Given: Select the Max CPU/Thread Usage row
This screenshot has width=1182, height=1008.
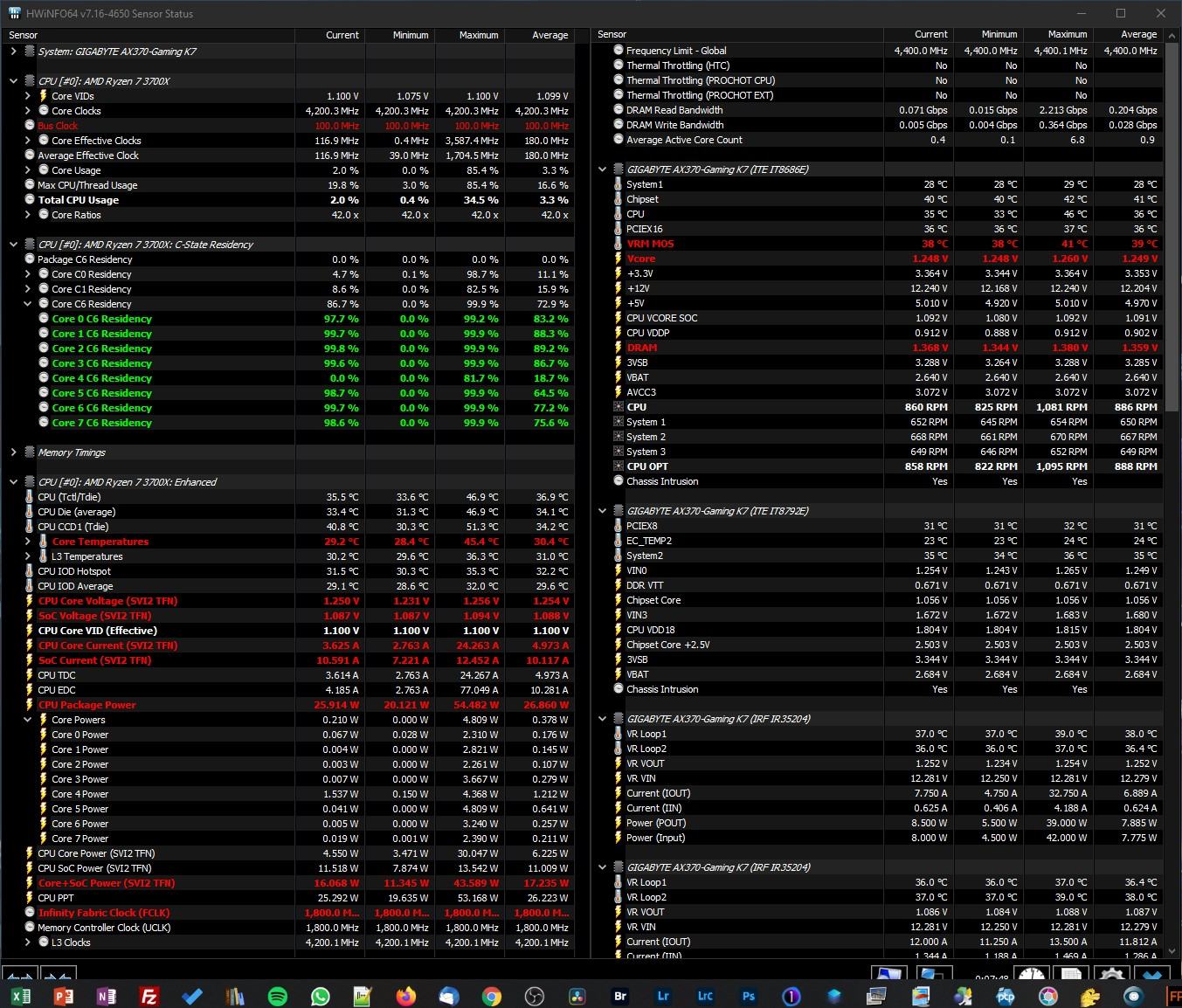Looking at the screenshot, I should (287, 185).
